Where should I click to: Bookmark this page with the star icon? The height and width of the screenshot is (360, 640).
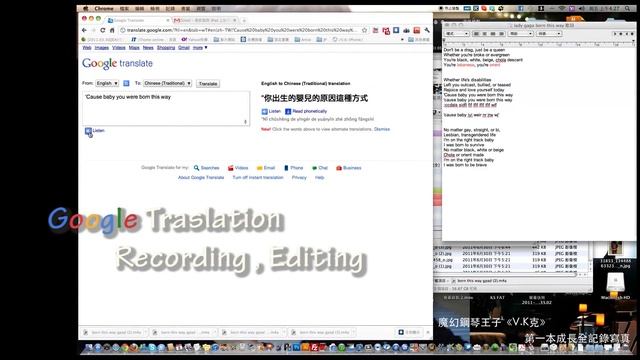(x=364, y=30)
